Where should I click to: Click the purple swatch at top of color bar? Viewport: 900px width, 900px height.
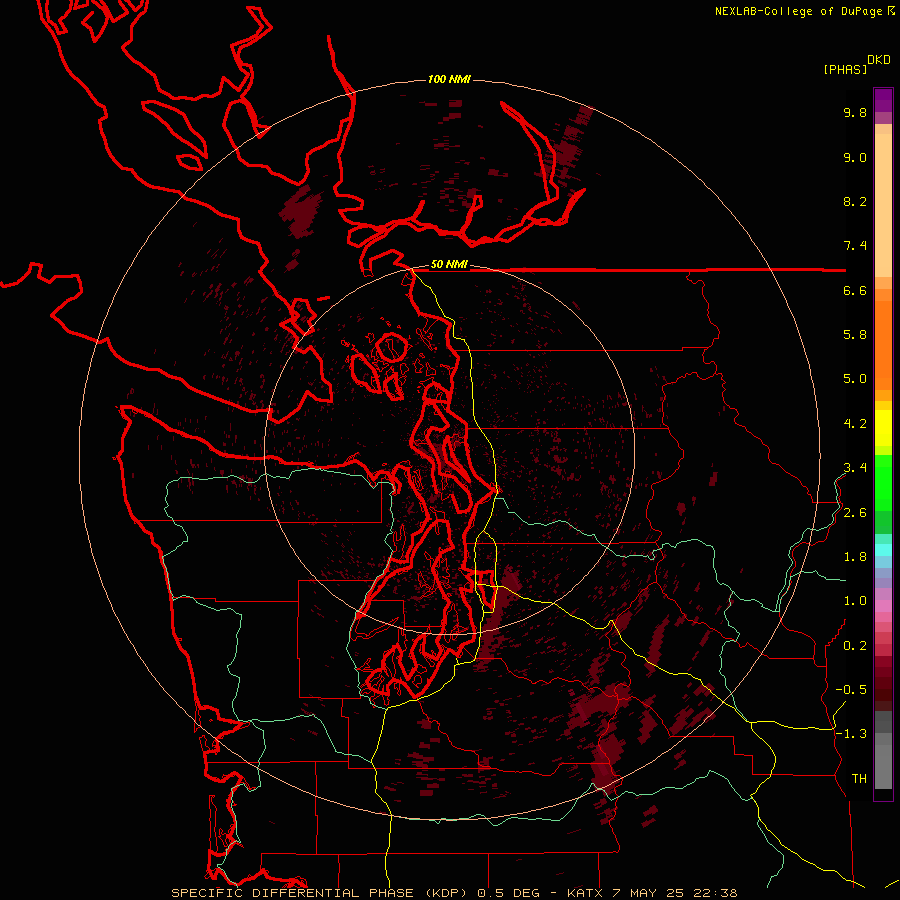click(x=883, y=100)
